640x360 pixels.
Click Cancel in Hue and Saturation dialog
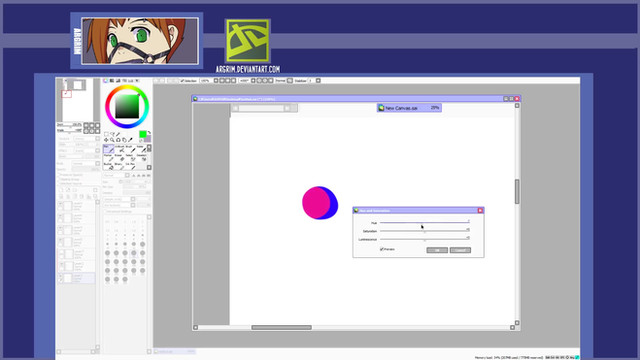click(460, 250)
